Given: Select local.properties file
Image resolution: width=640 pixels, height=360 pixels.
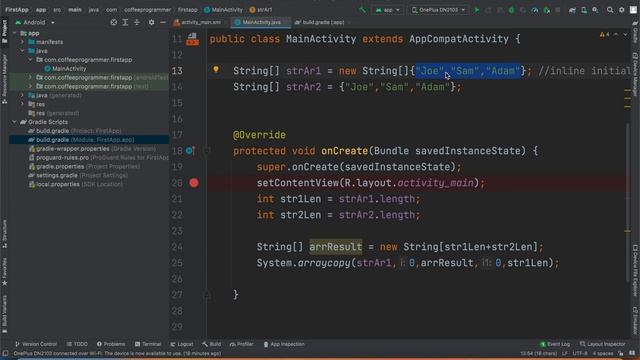Looking at the screenshot, I should pyautogui.click(x=76, y=184).
